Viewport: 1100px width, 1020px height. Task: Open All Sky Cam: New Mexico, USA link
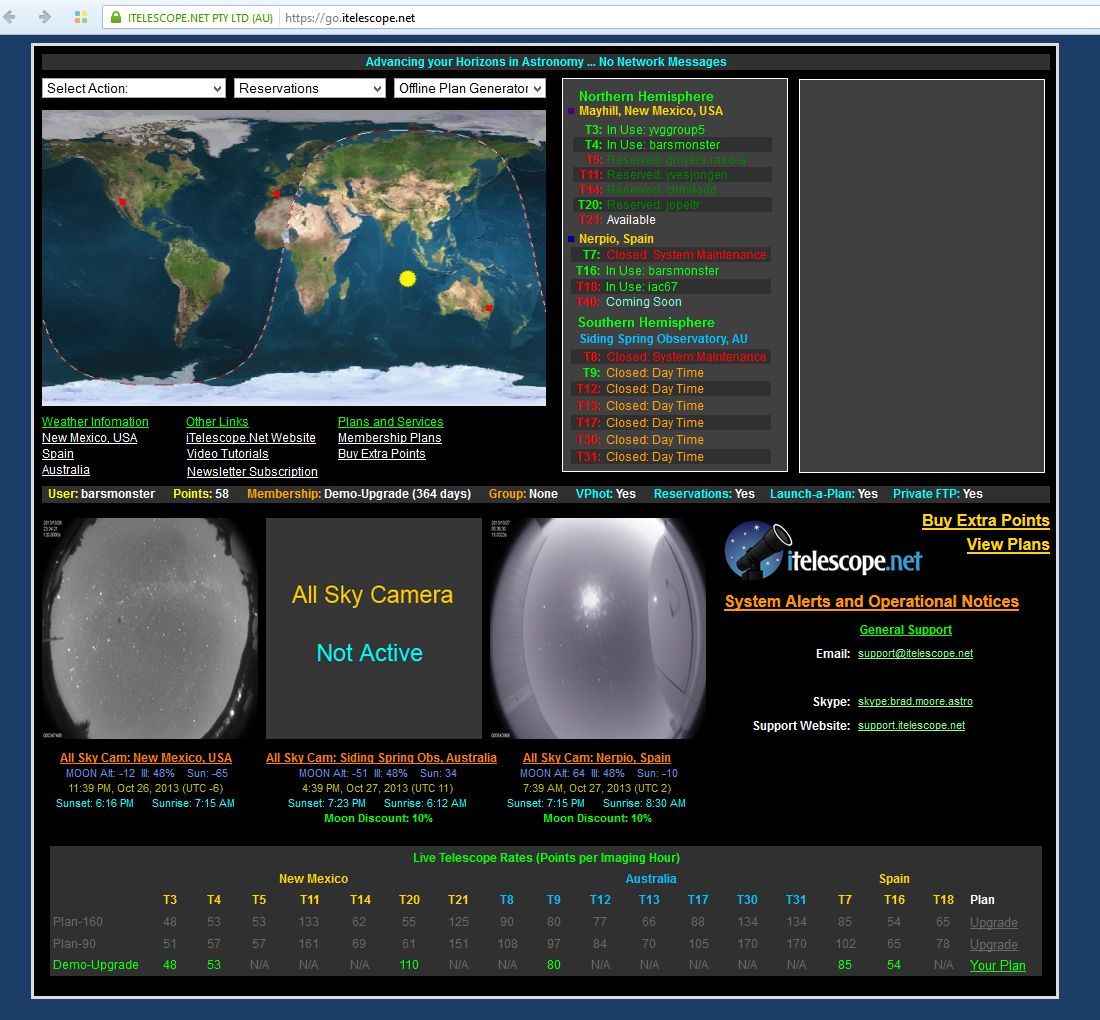click(146, 758)
